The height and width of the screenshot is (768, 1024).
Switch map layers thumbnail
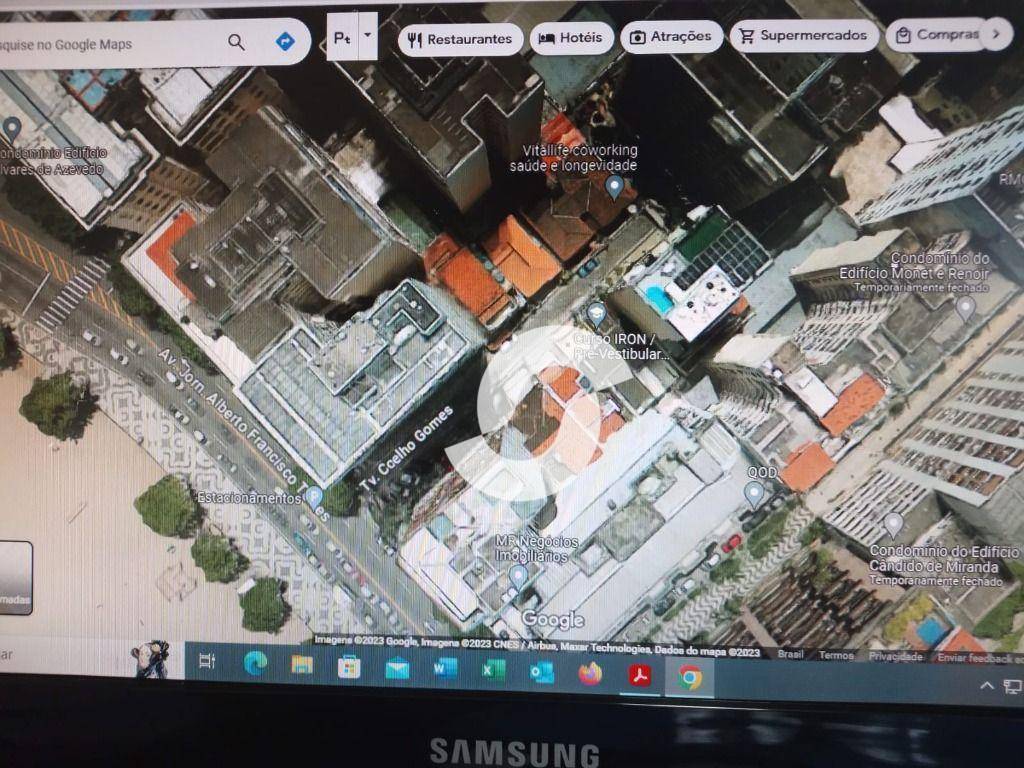[14, 577]
